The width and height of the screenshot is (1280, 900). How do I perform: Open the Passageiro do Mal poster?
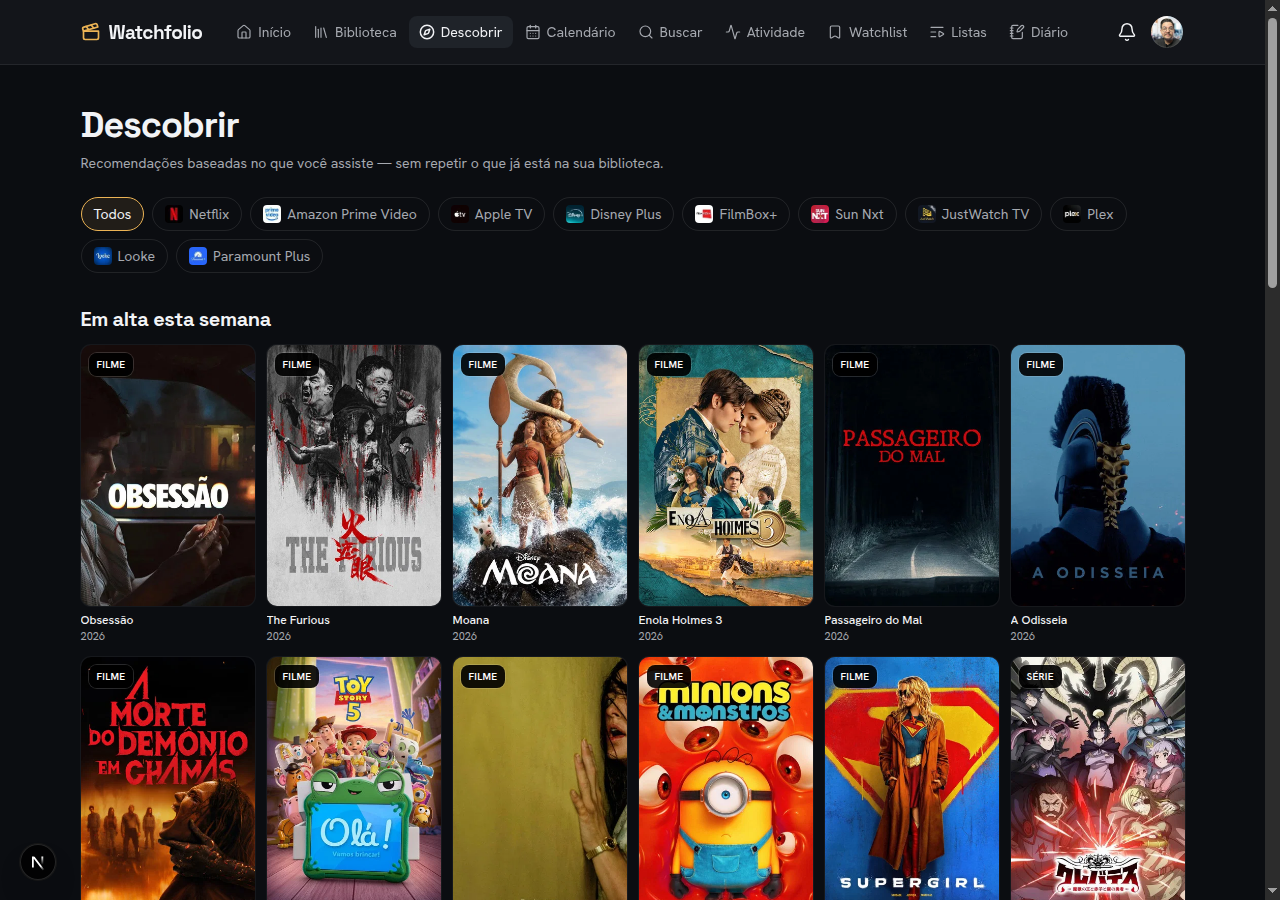pos(912,475)
